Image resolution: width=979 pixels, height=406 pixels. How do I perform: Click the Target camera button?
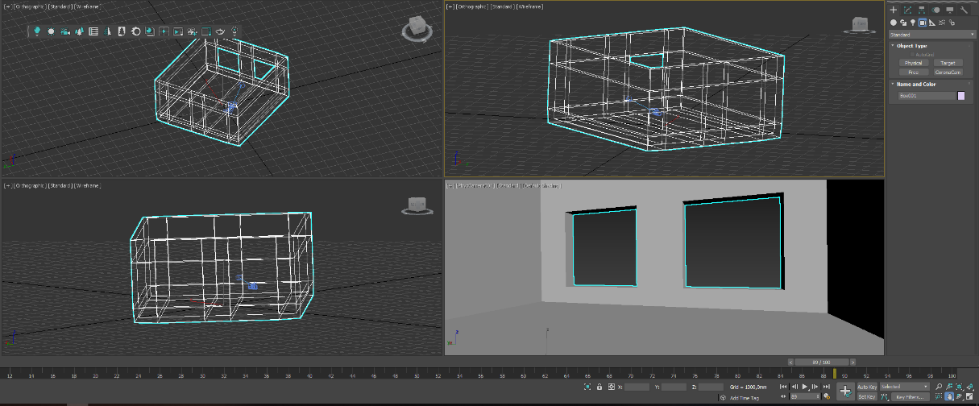946,63
